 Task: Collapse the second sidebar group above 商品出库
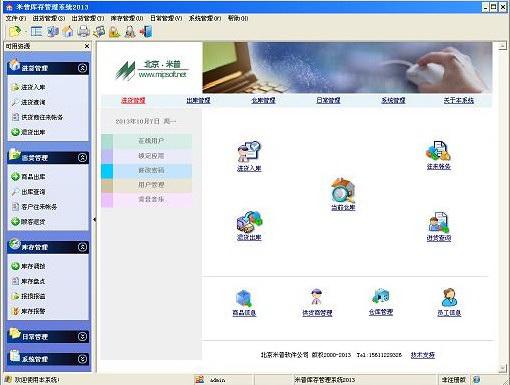[x=82, y=157]
